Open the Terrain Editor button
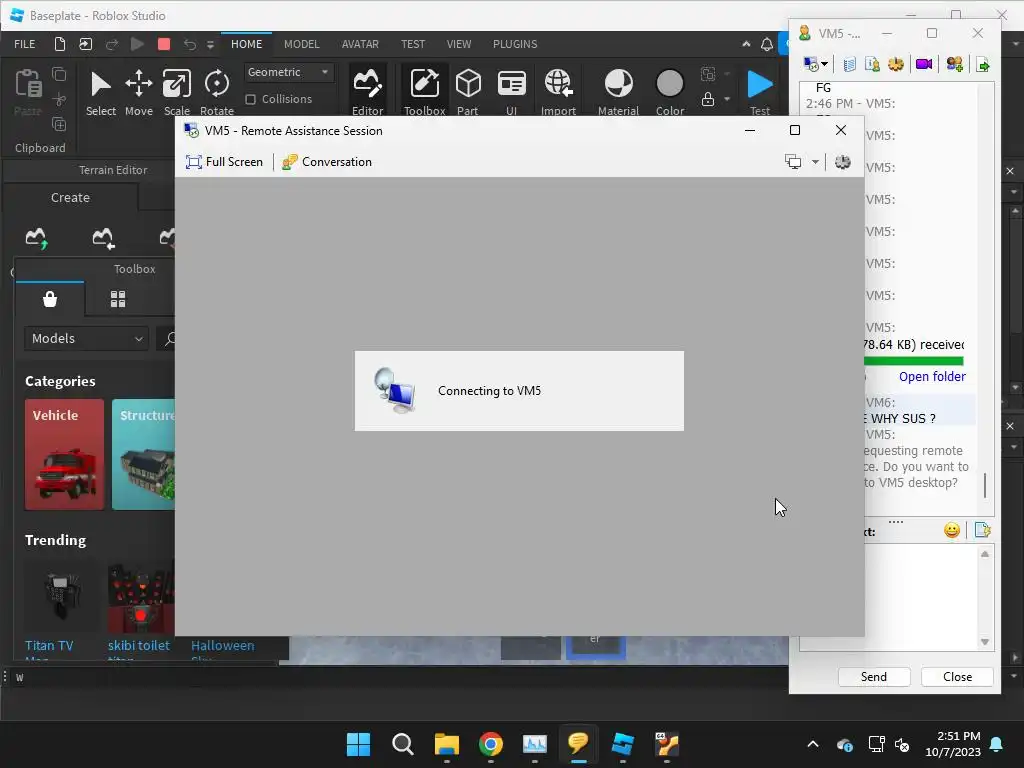The width and height of the screenshot is (1024, 768). (x=368, y=91)
